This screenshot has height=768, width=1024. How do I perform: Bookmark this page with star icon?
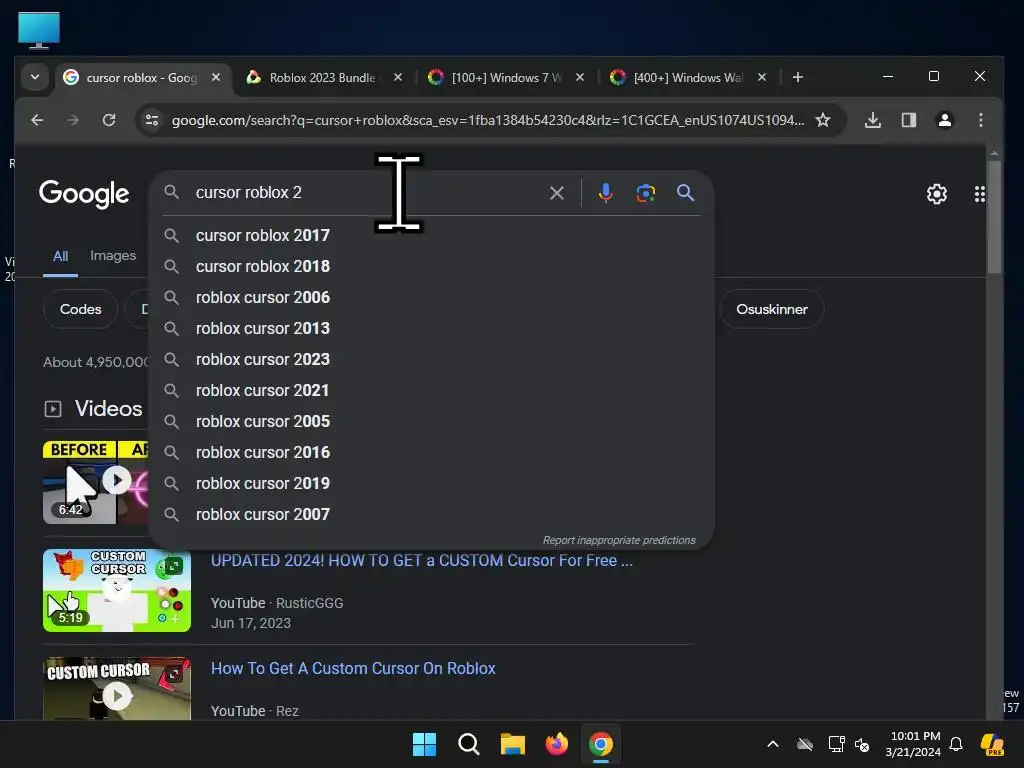(823, 120)
